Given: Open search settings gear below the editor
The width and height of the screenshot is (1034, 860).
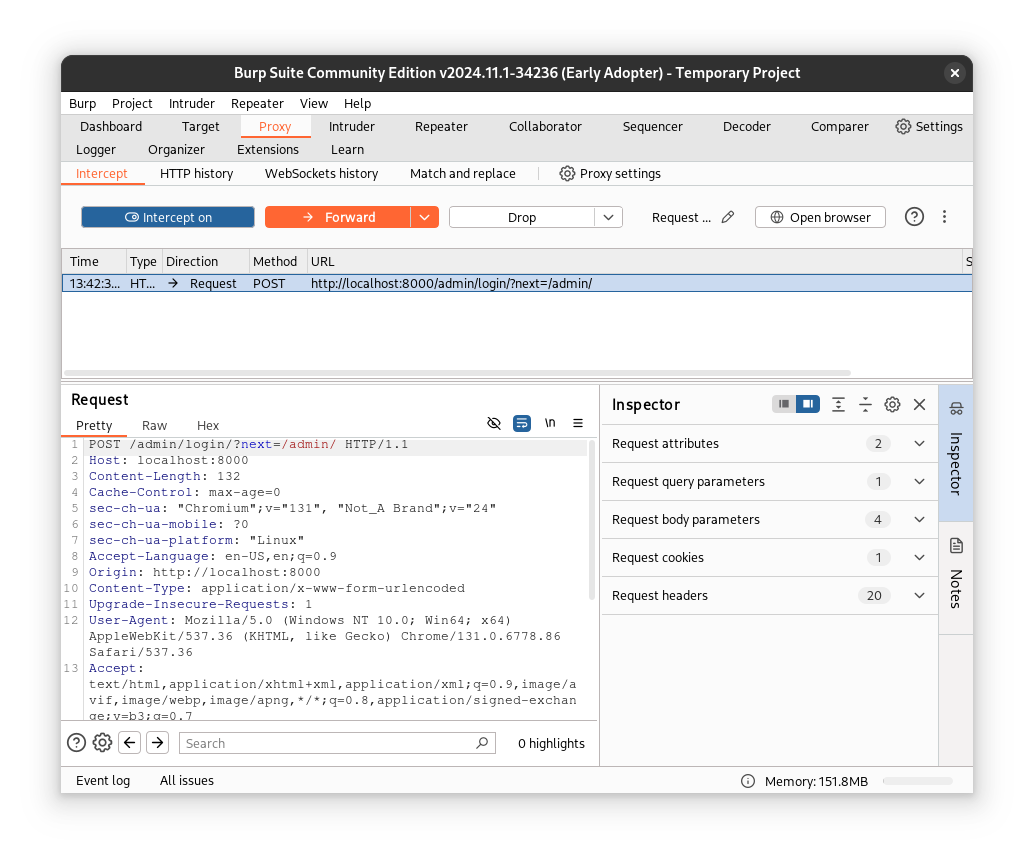Looking at the screenshot, I should (102, 743).
